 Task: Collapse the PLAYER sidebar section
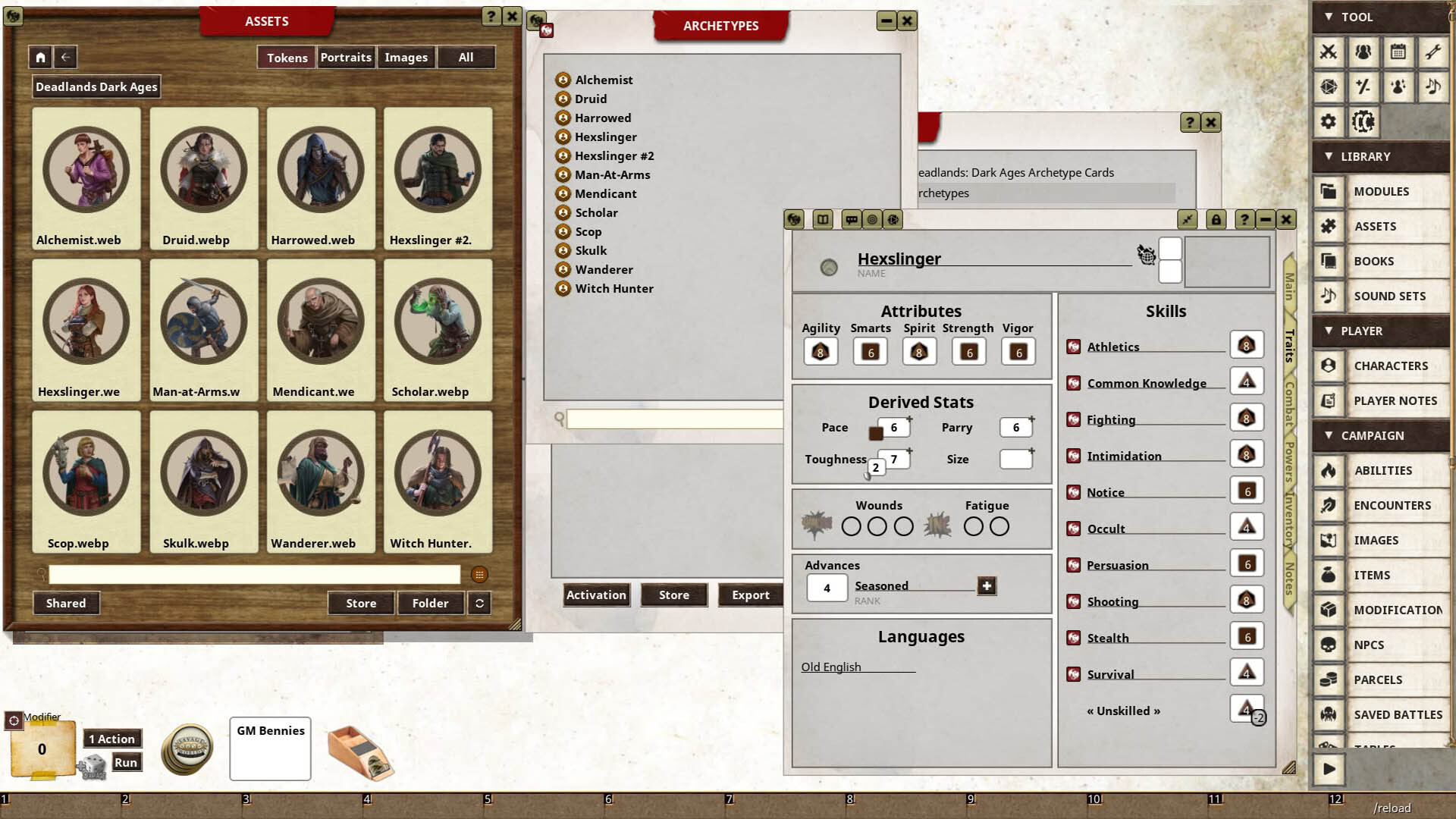1328,331
